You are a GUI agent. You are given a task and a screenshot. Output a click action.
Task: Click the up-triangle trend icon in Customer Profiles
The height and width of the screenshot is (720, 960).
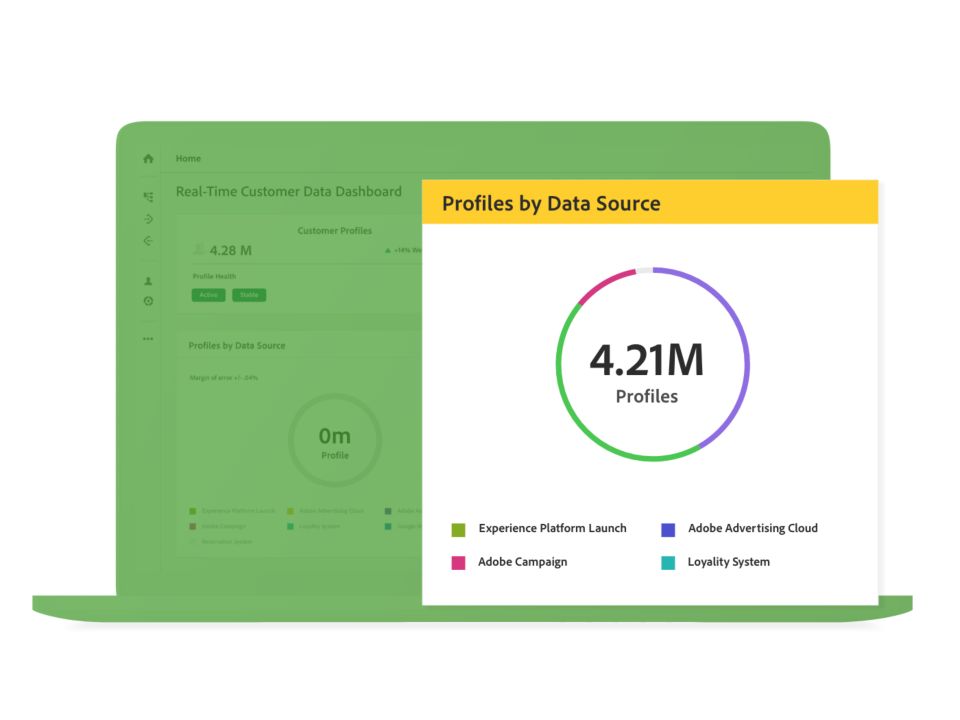tap(388, 250)
